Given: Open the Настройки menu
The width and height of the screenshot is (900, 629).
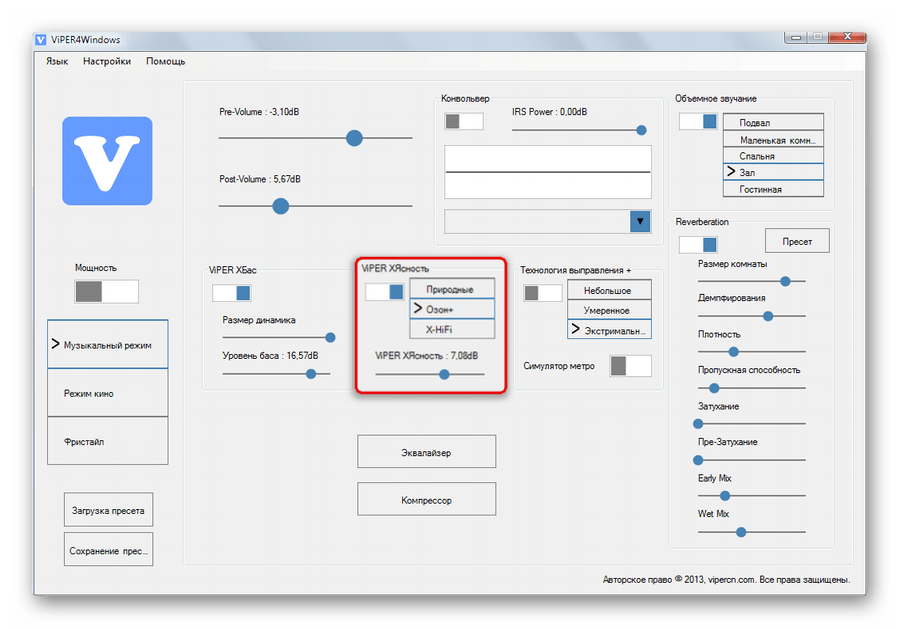Looking at the screenshot, I should point(107,61).
